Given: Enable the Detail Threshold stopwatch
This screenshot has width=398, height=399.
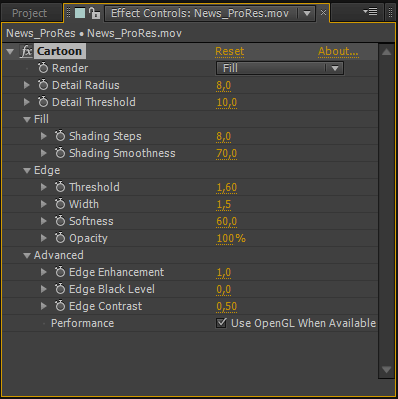Looking at the screenshot, I should 43,102.
